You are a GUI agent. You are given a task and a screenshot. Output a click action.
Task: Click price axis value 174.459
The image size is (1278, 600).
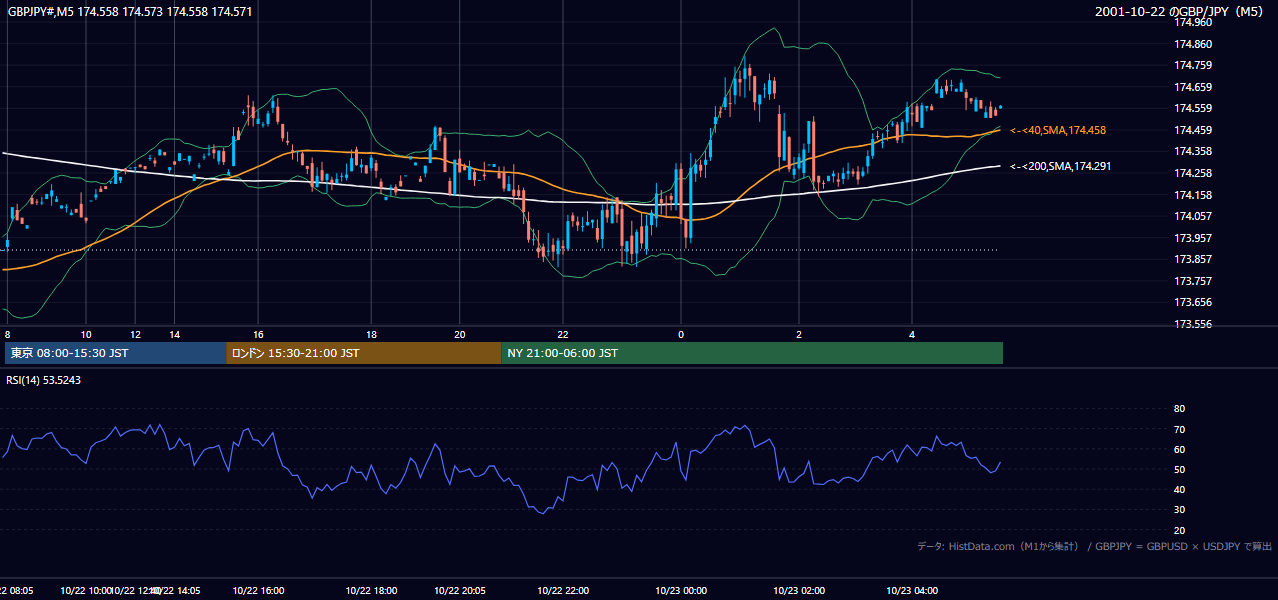point(1192,130)
